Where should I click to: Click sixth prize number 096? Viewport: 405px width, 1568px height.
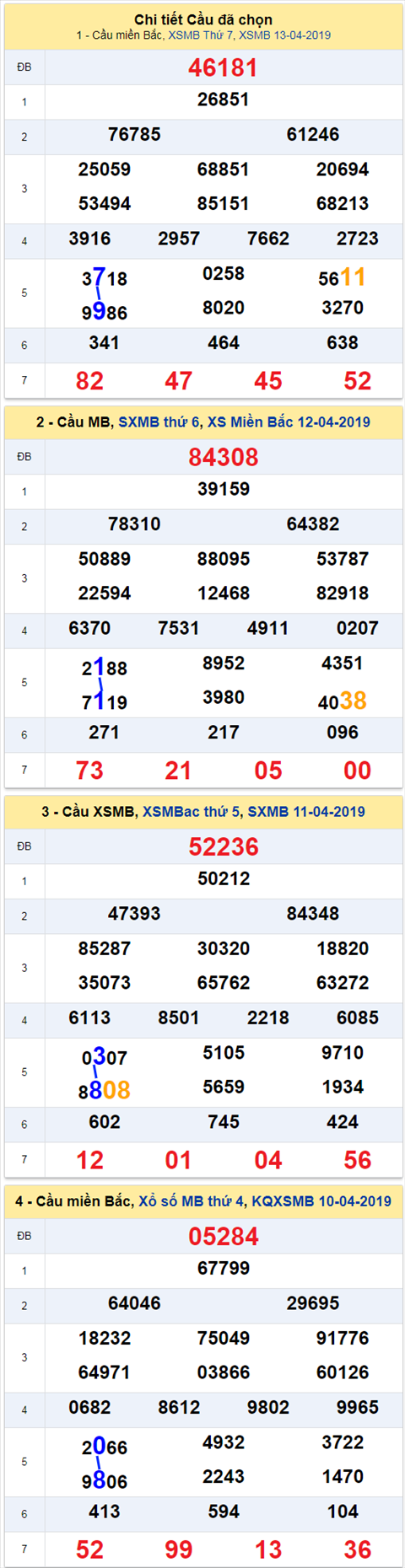343,733
